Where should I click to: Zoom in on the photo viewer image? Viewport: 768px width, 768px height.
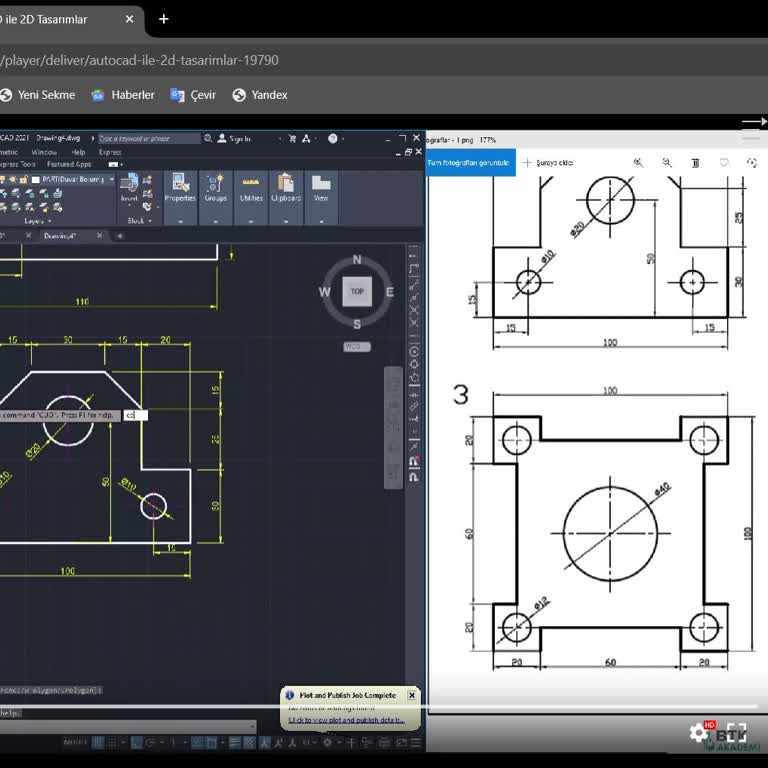click(638, 163)
